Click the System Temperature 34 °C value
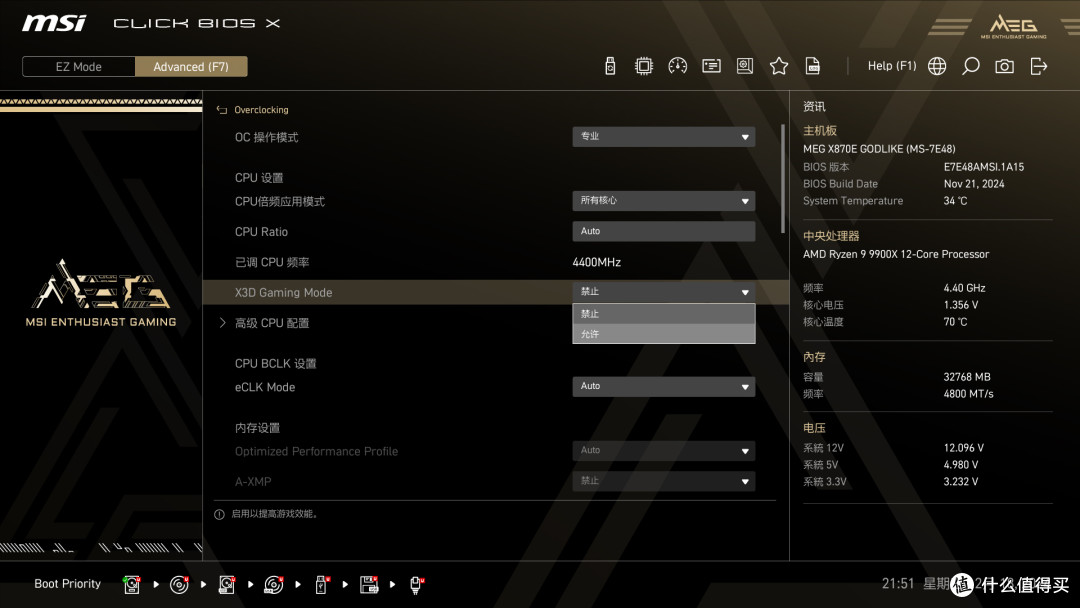 [x=955, y=201]
